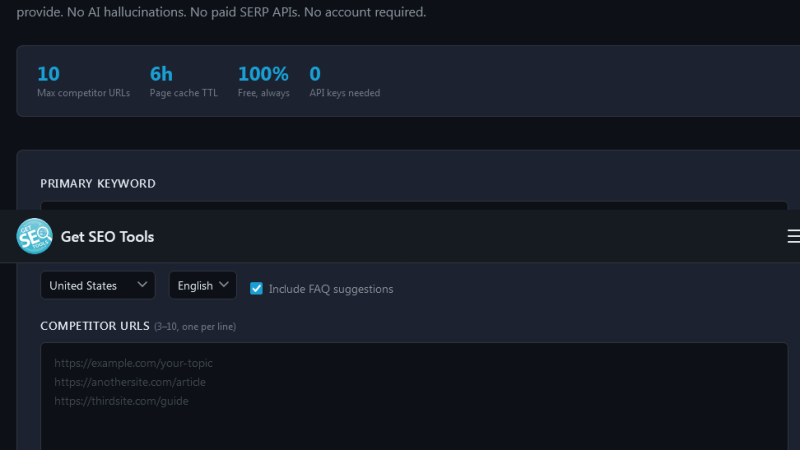Click the Include FAQ suggestions label text
The image size is (800, 450).
(331, 289)
